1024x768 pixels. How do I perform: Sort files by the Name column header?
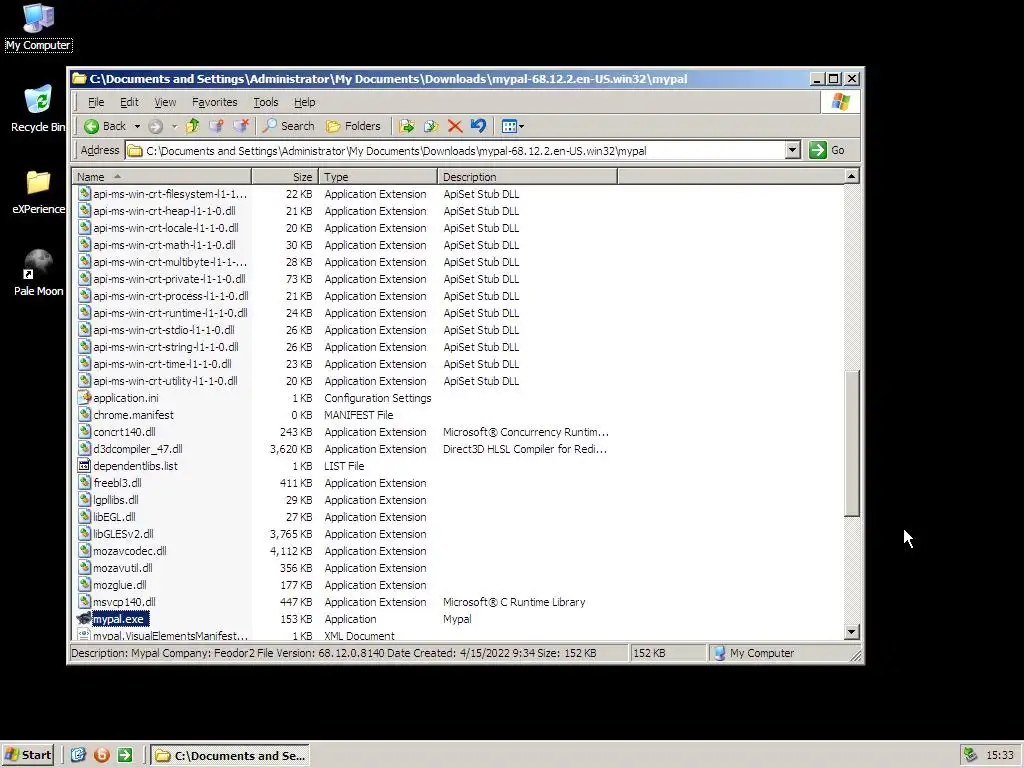coord(161,177)
